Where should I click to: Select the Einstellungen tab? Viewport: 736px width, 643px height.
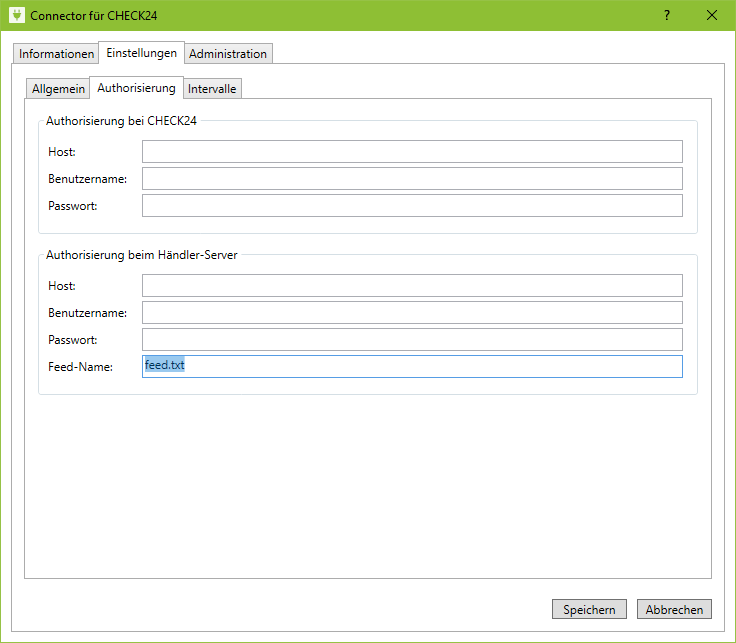coord(141,53)
